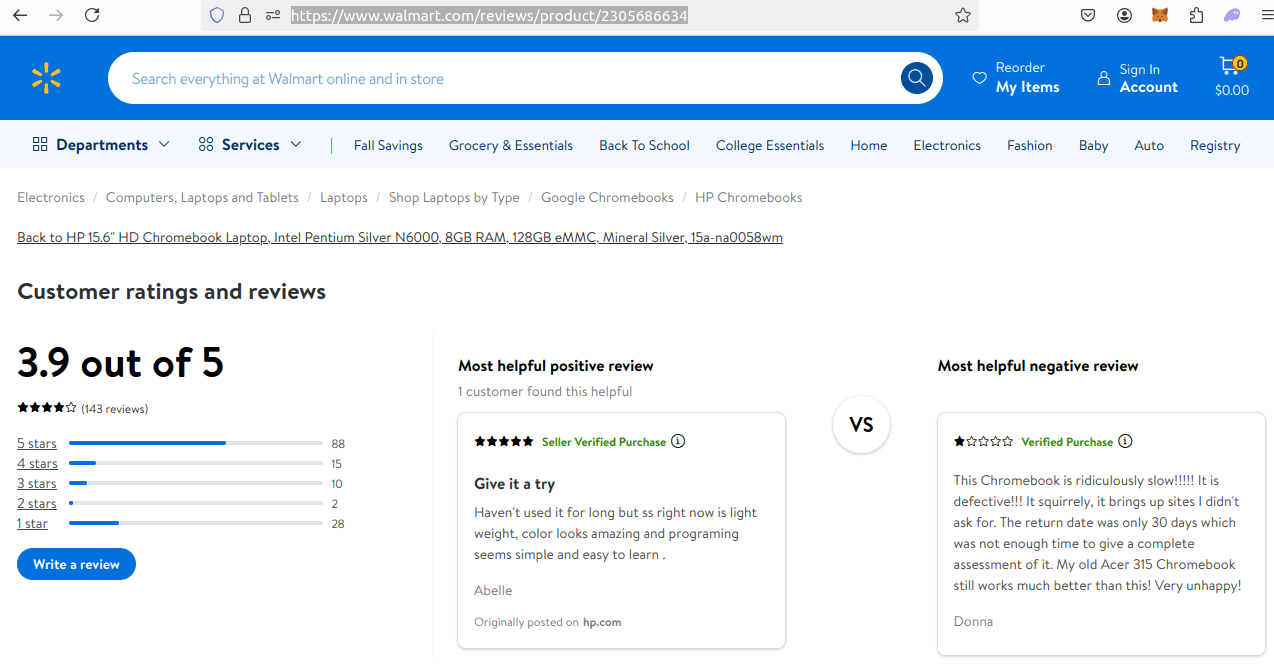The height and width of the screenshot is (668, 1274).
Task: Click the purple extension icon in toolbar
Action: click(1232, 15)
